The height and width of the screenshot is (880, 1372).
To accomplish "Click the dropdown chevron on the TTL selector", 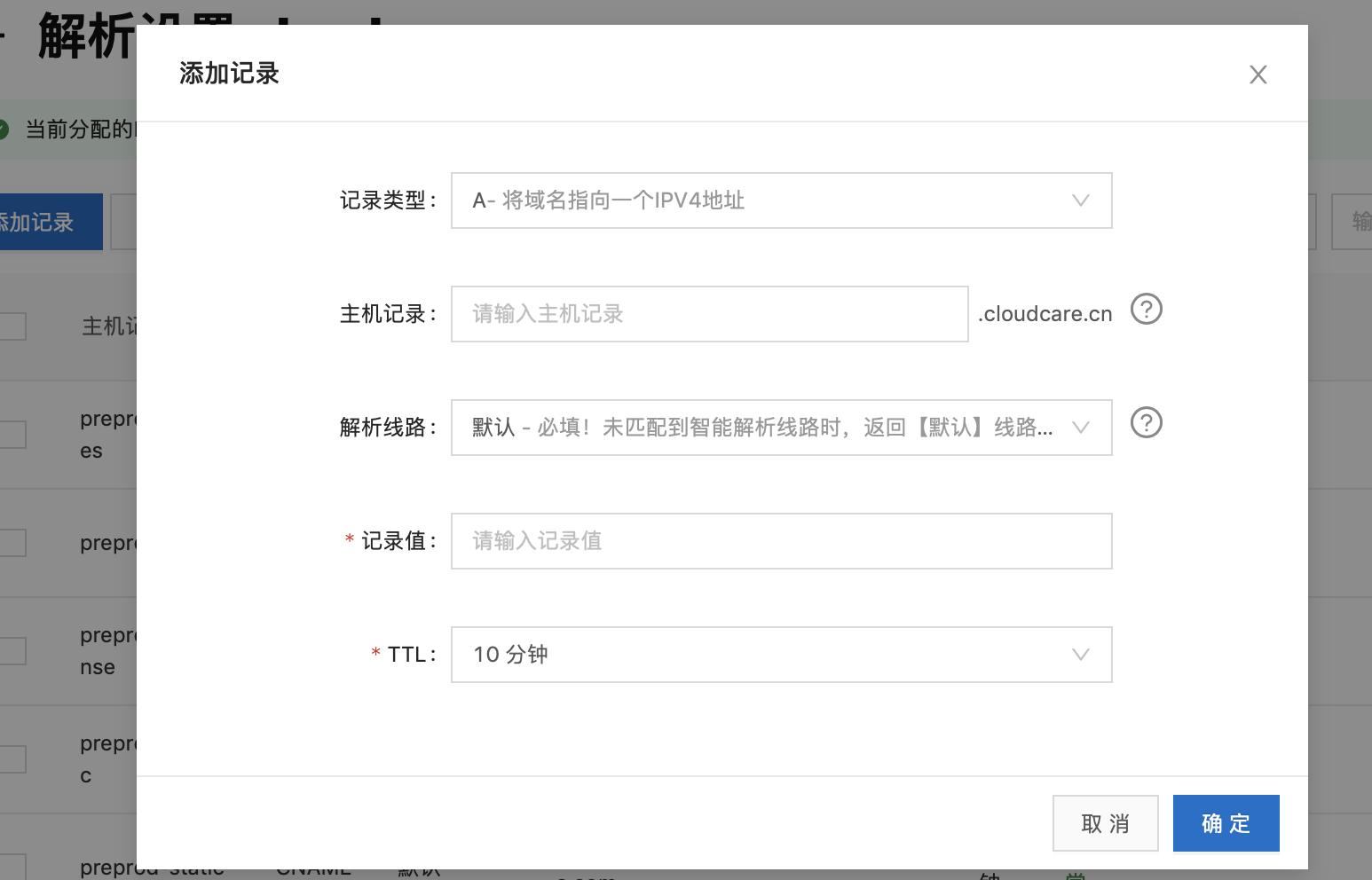I will pos(1080,655).
